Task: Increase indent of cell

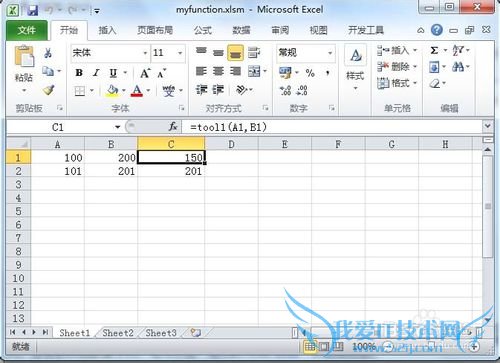Action: [218, 90]
